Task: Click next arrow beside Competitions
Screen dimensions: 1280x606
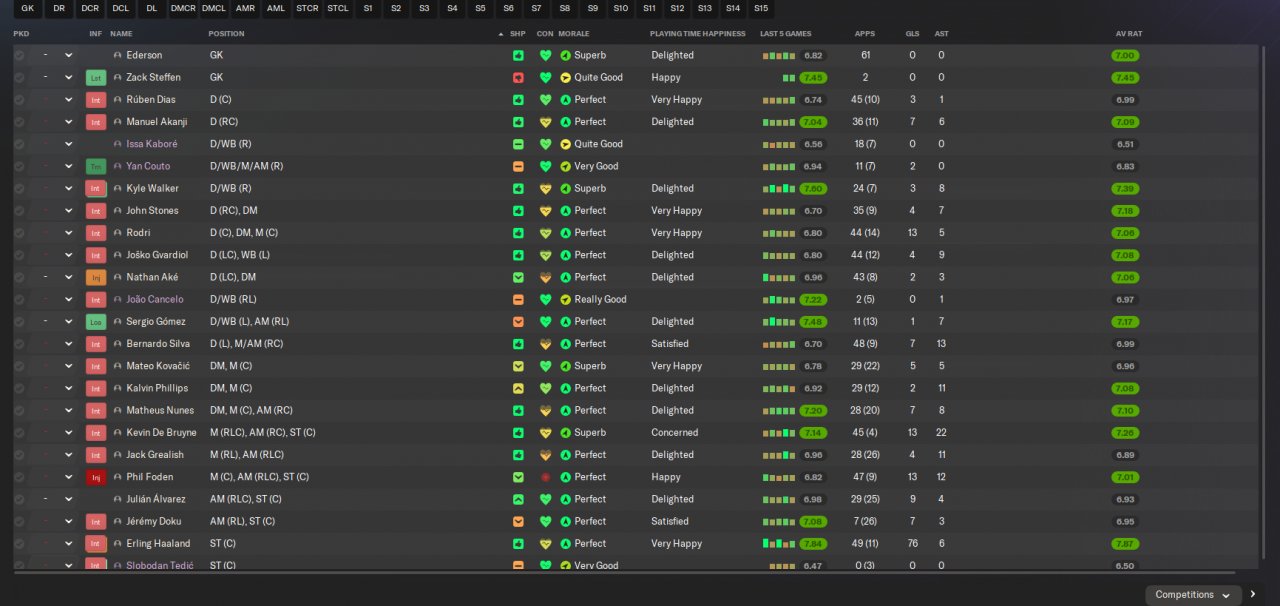Action: [1253, 595]
